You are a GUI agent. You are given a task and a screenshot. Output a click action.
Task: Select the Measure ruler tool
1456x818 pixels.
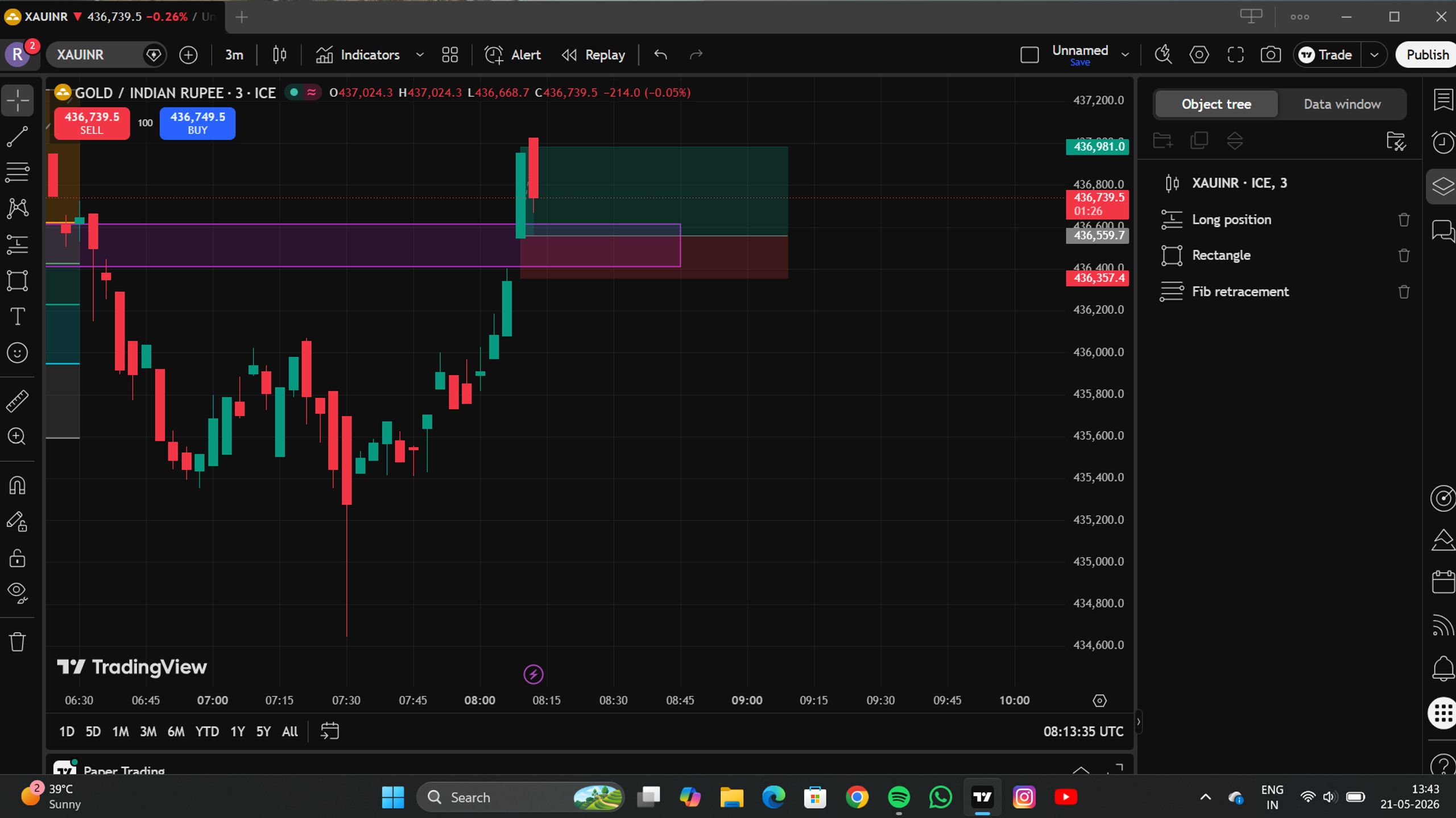[18, 401]
